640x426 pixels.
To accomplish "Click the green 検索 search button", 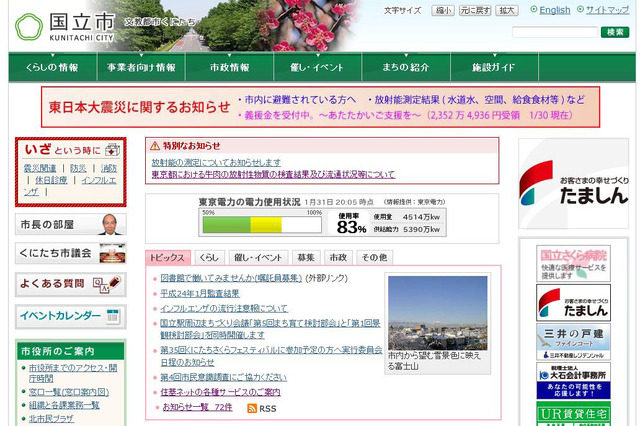I will point(615,32).
